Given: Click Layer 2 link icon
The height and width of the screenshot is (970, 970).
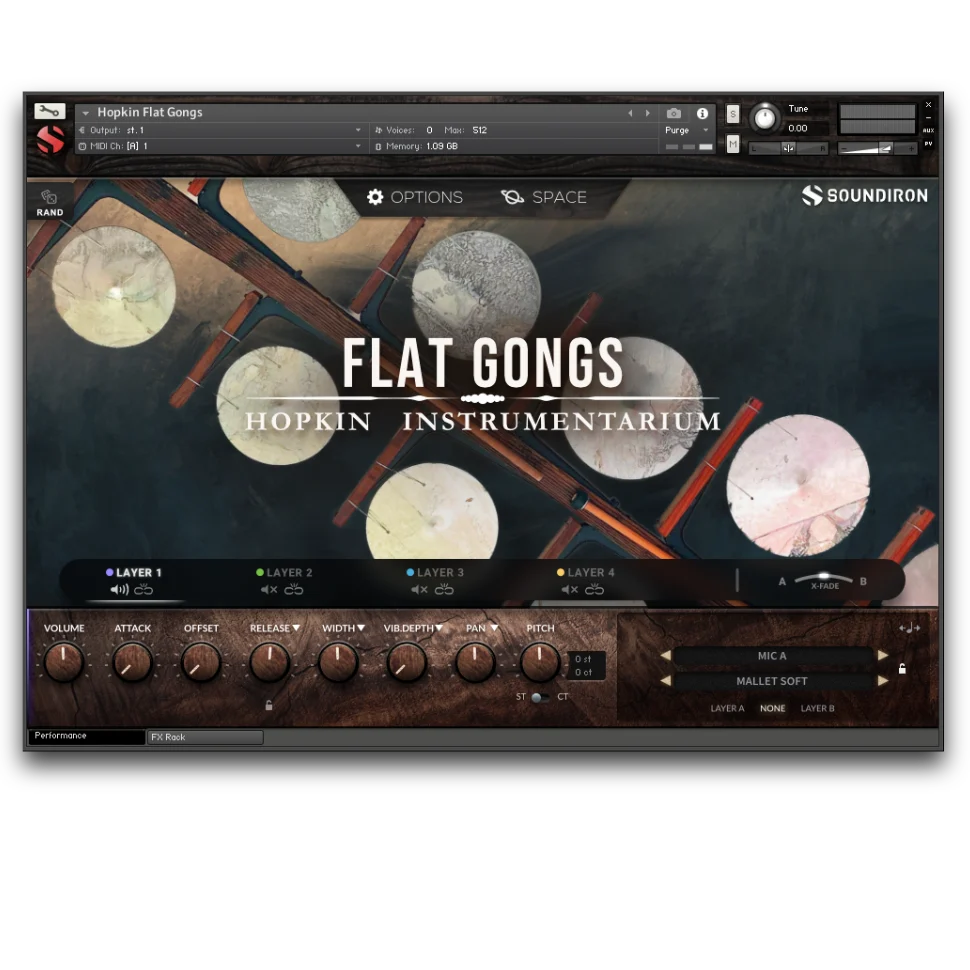Looking at the screenshot, I should pyautogui.click(x=294, y=590).
